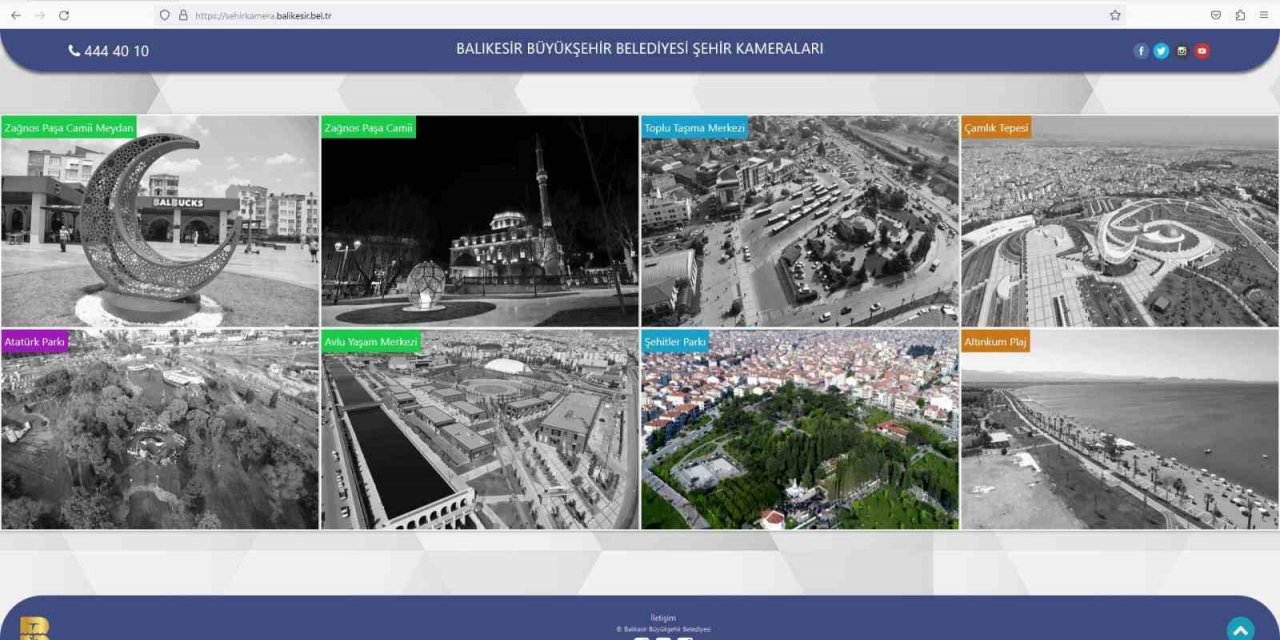The image size is (1280, 640).
Task: Open the Çamlık Tepesi camera view
Action: pyautogui.click(x=1118, y=220)
